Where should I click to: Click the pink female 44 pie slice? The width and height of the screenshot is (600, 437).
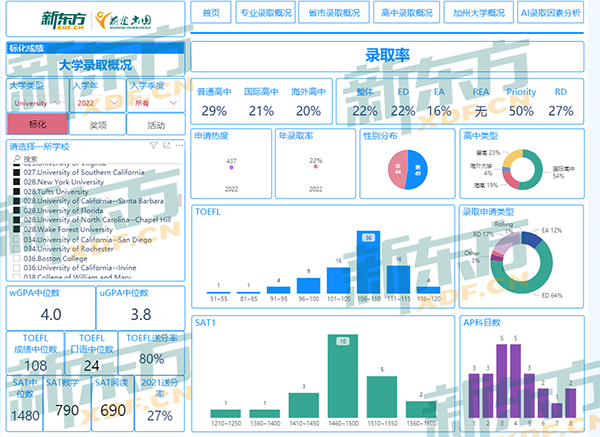[397, 169]
